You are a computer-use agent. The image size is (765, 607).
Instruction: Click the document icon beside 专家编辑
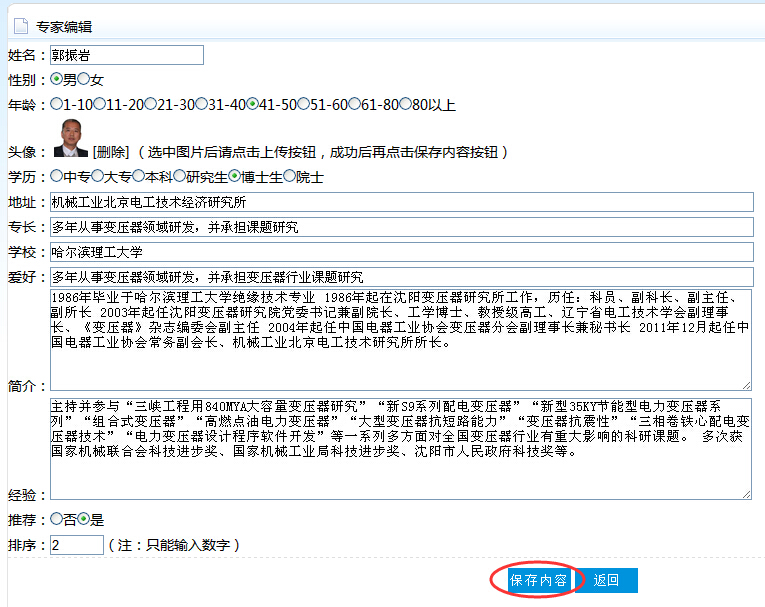click(x=20, y=26)
